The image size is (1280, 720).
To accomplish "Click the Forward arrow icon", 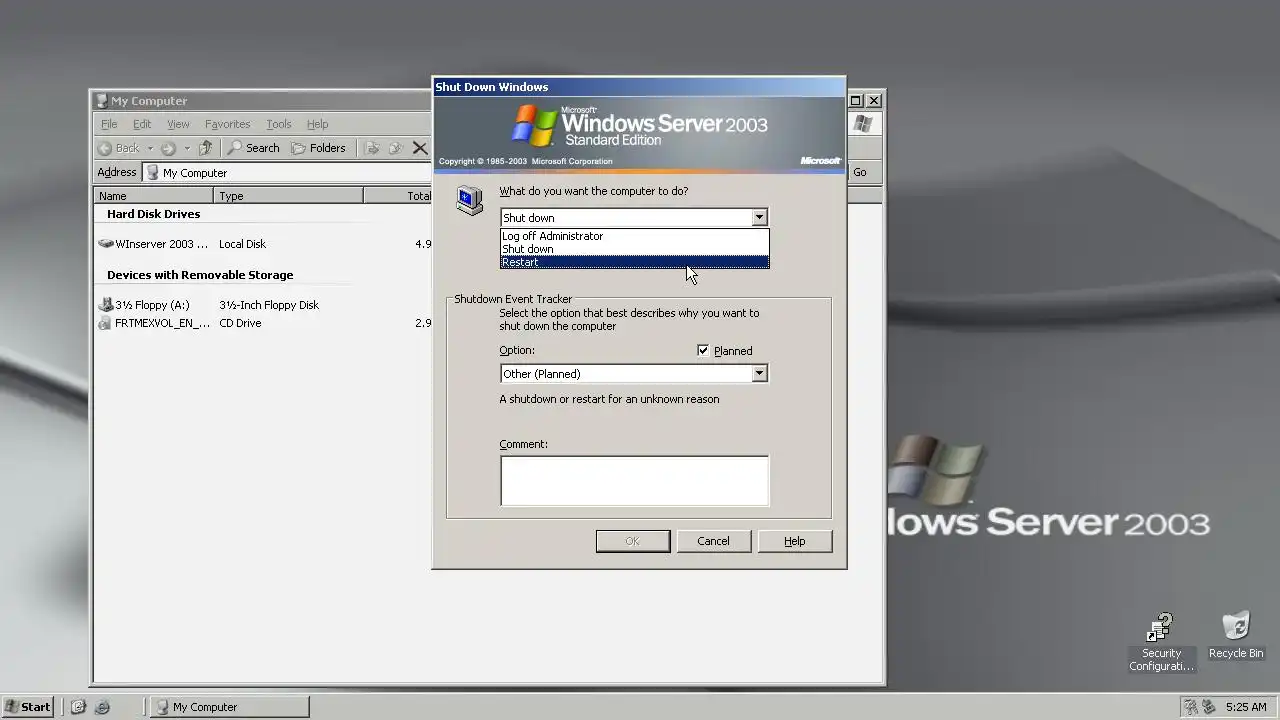I will tap(168, 148).
